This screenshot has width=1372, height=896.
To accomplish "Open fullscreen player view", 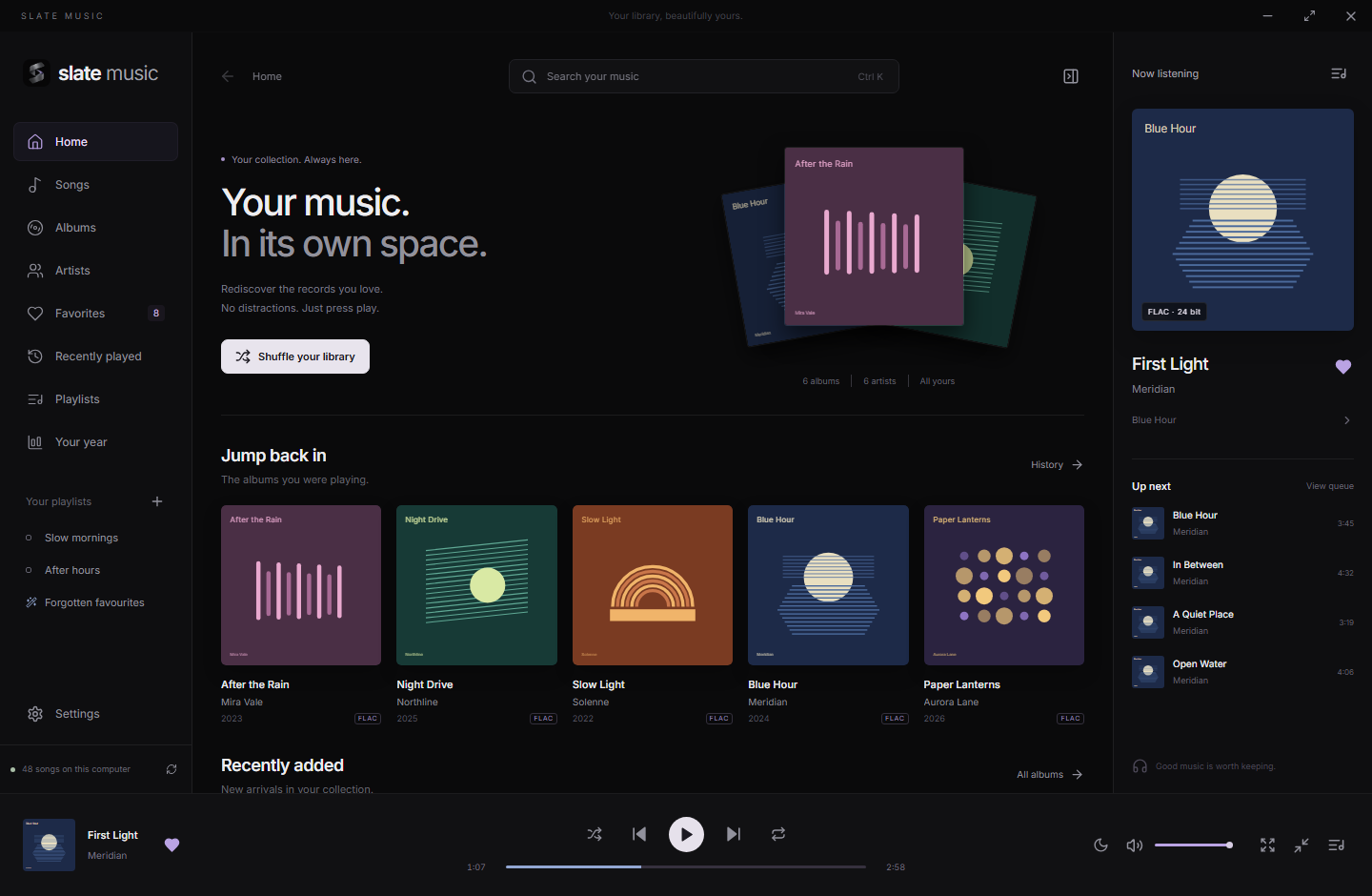I will [x=1267, y=845].
